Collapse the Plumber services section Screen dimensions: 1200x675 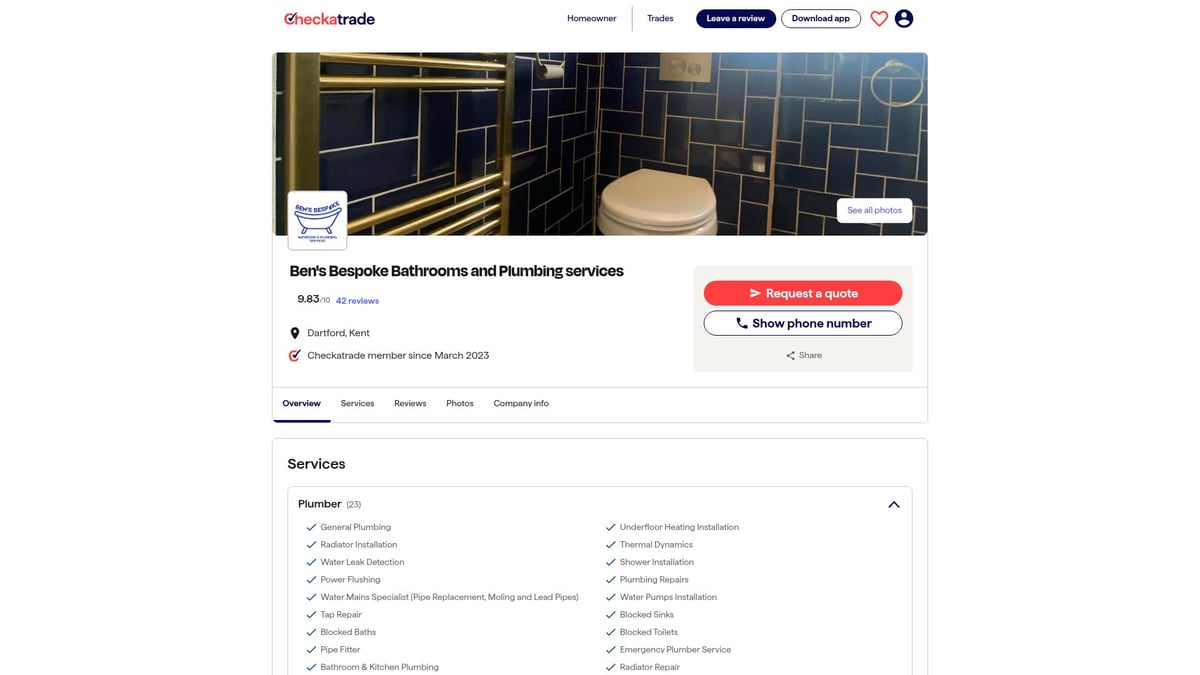[894, 505]
